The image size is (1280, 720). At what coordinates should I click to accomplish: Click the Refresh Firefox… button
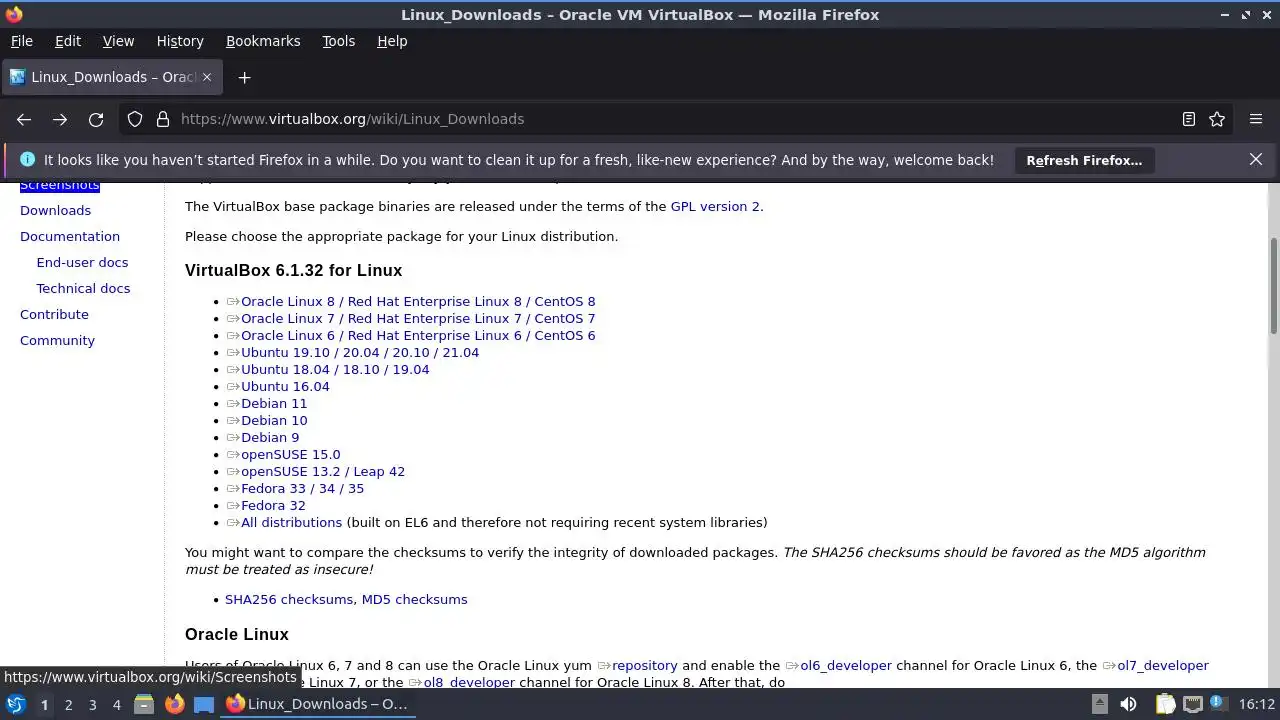point(1084,160)
